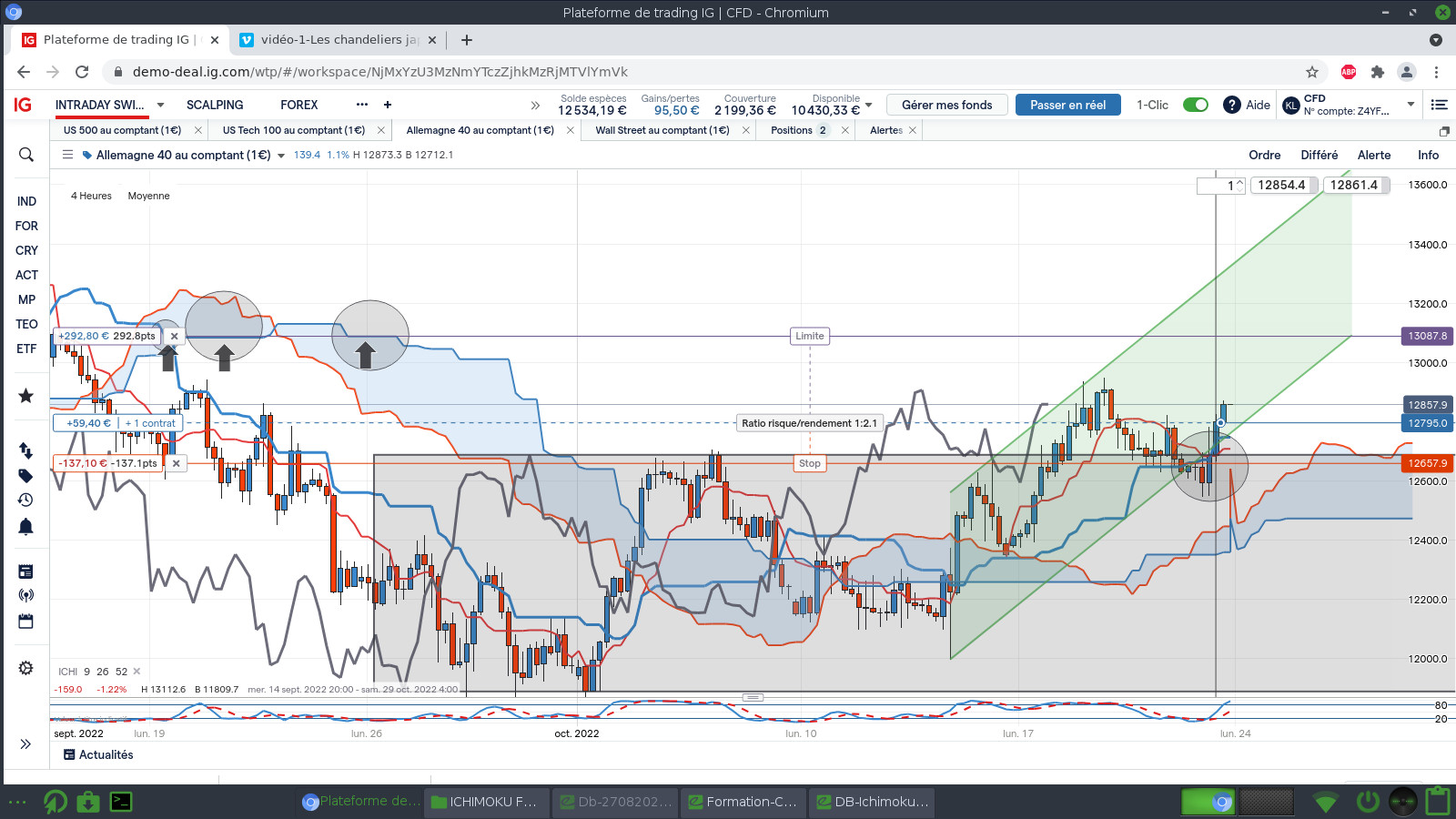Open the Moyenne price type selector
The width and height of the screenshot is (1456, 819).
[148, 196]
